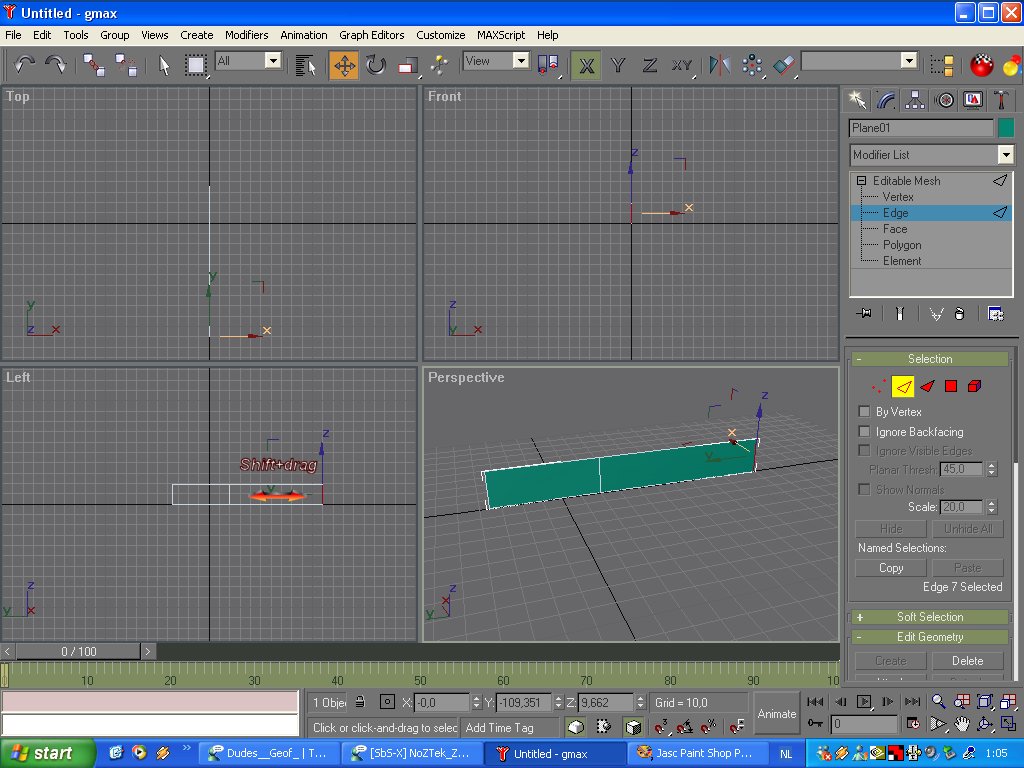Open the Modifiers menu
Screen dimensions: 1024x768
(246, 35)
